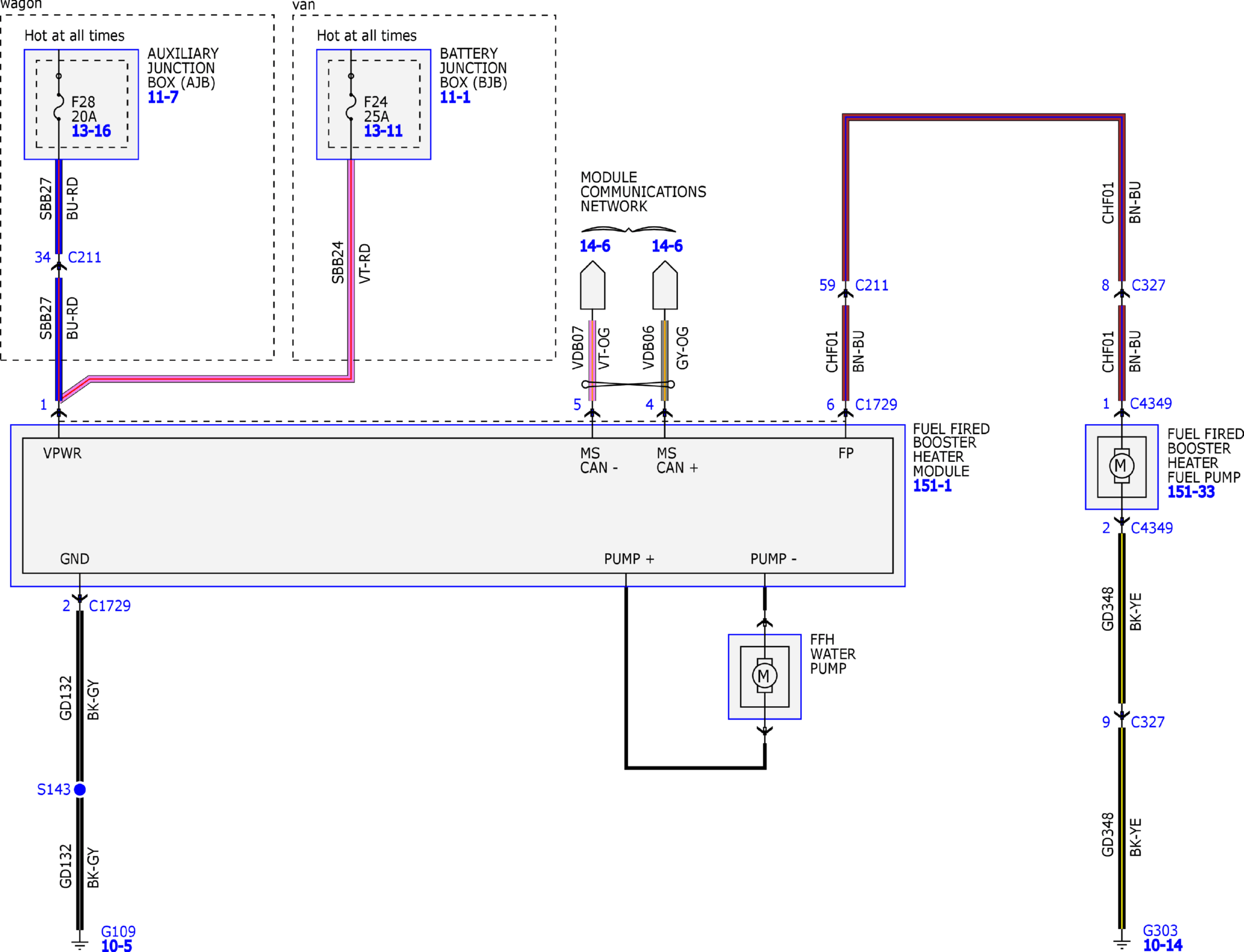This screenshot has height=952, width=1244.
Task: Click the GY-OG wire color label
Action: (682, 348)
